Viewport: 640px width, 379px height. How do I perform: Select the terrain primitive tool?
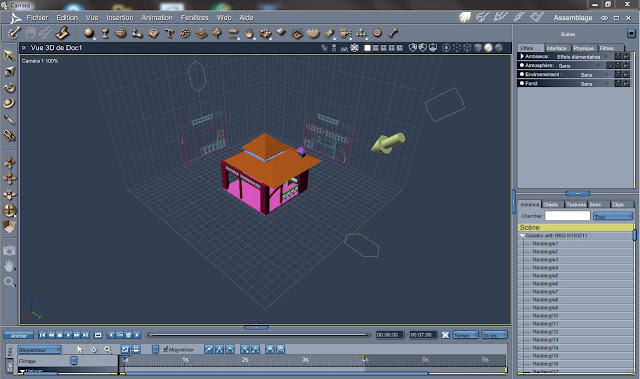point(201,33)
